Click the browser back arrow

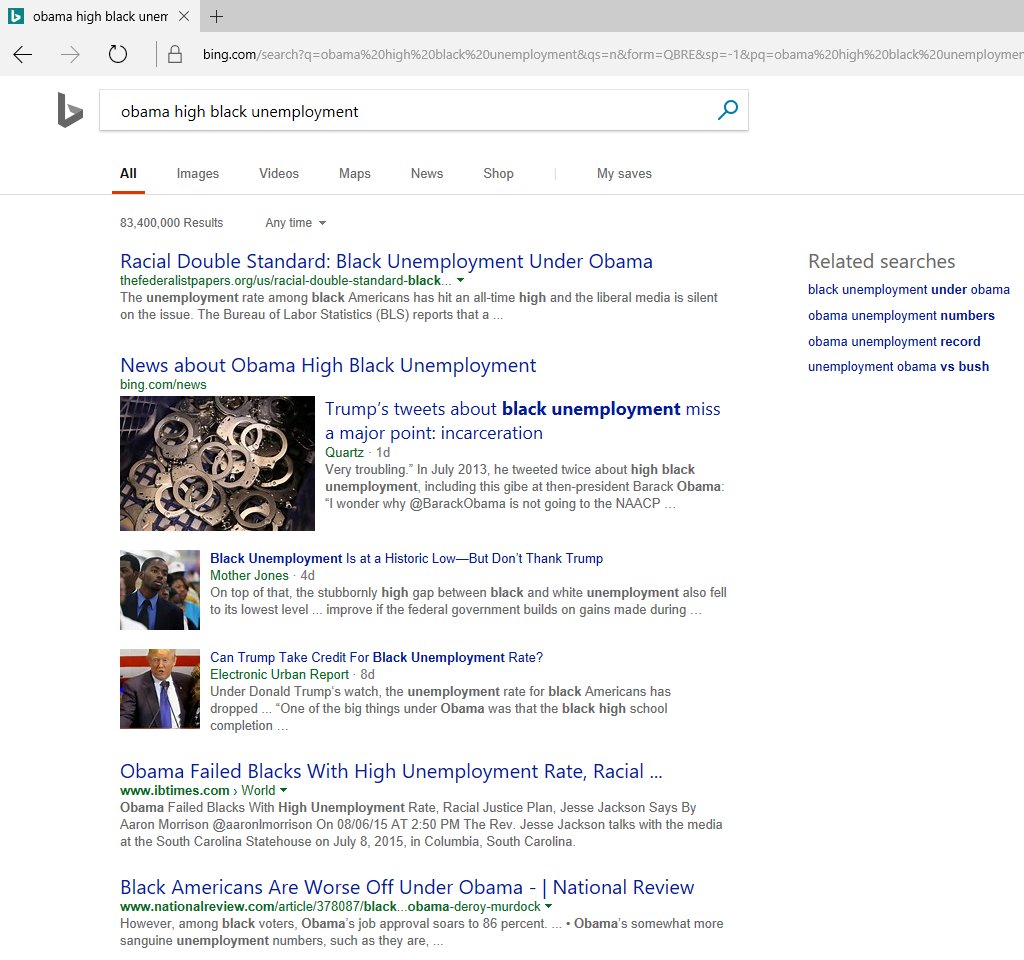tap(23, 54)
